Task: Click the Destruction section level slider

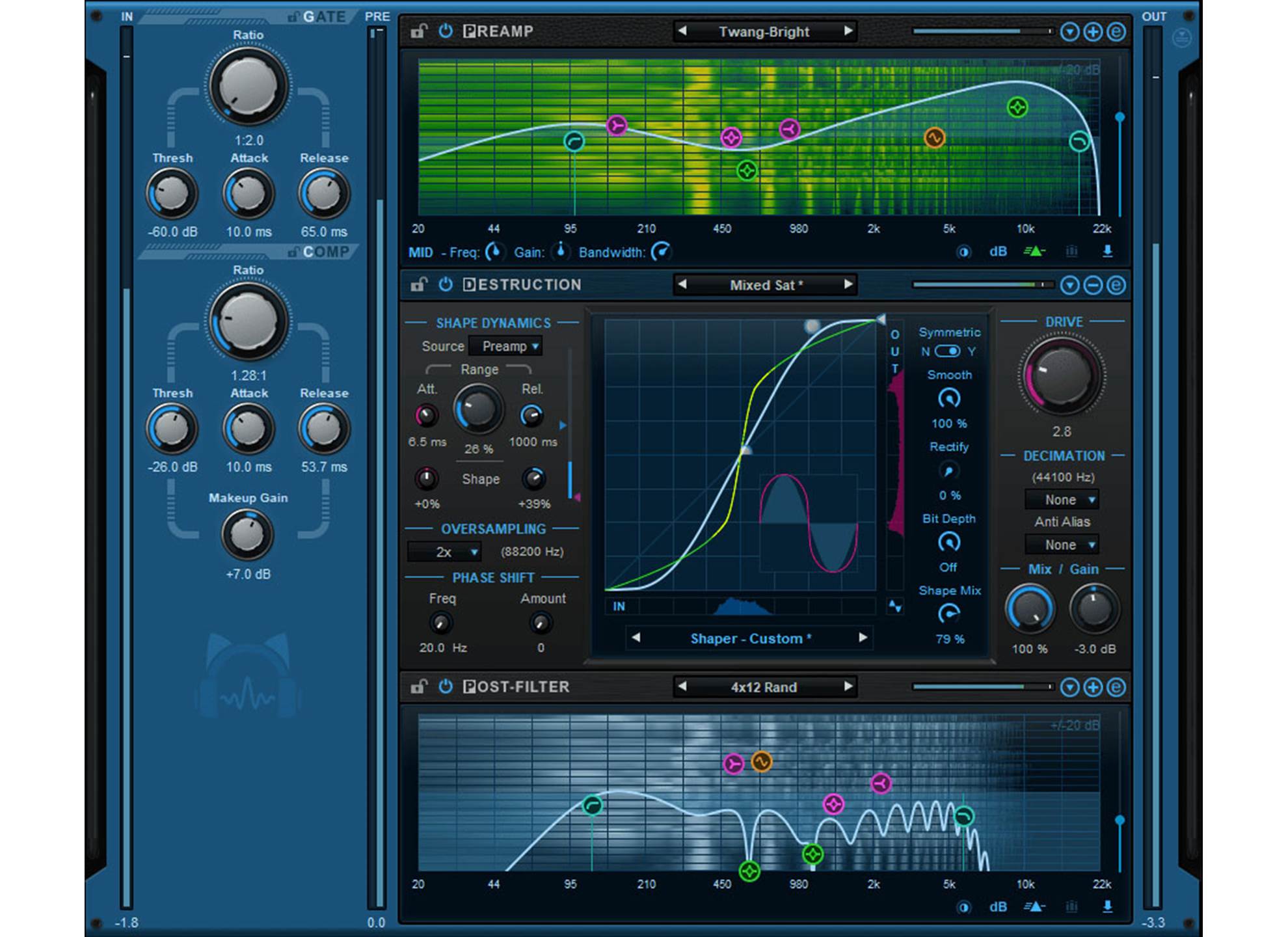Action: click(982, 285)
